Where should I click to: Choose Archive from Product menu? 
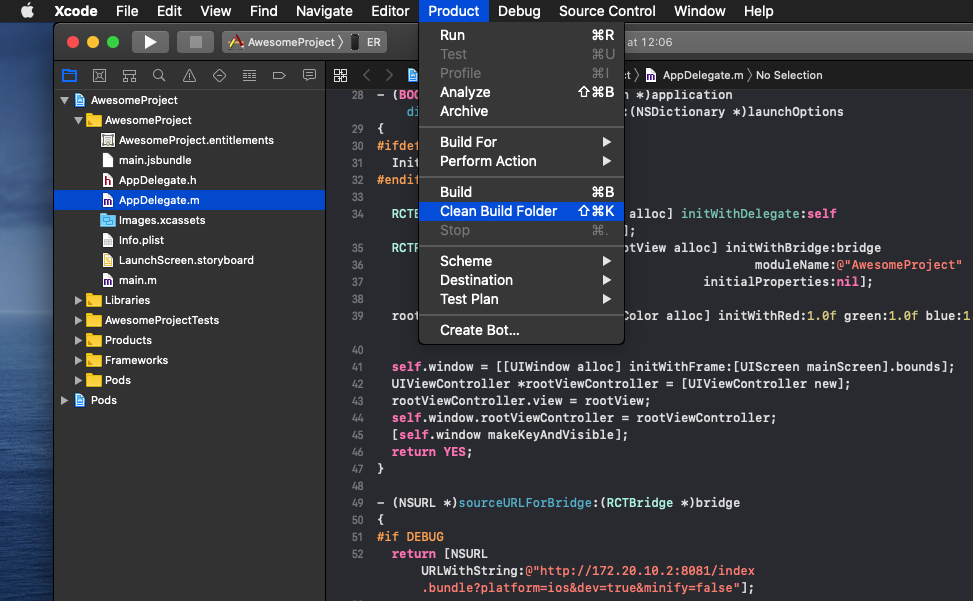click(521, 111)
